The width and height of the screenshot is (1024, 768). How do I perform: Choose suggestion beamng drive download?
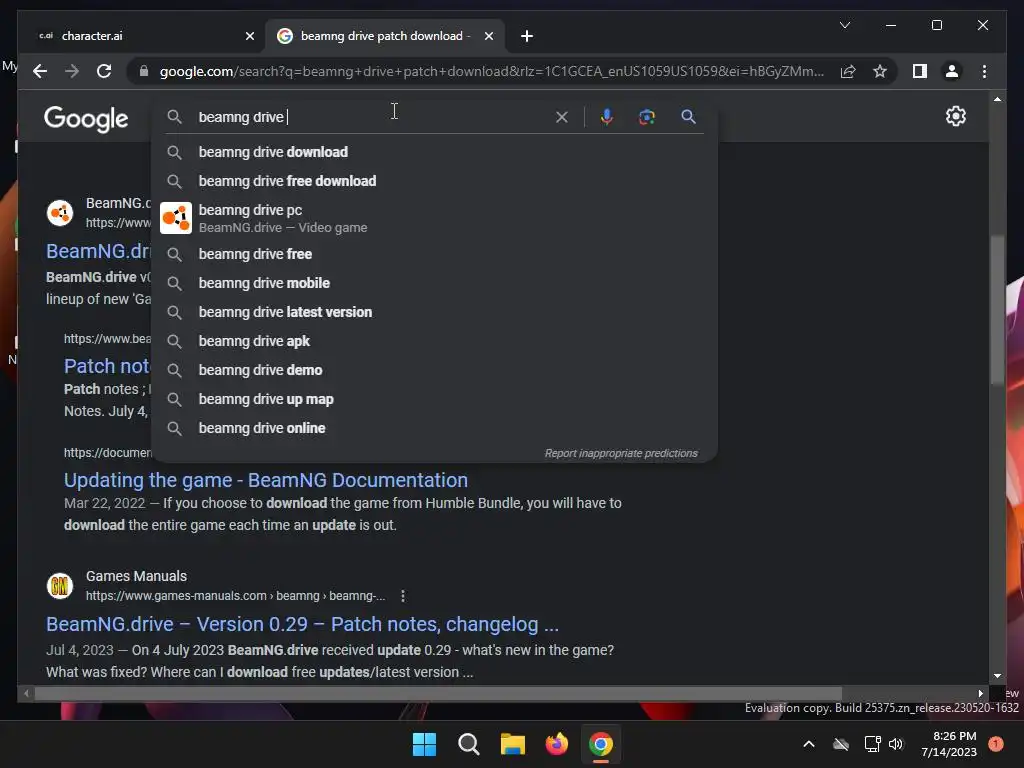[434, 152]
